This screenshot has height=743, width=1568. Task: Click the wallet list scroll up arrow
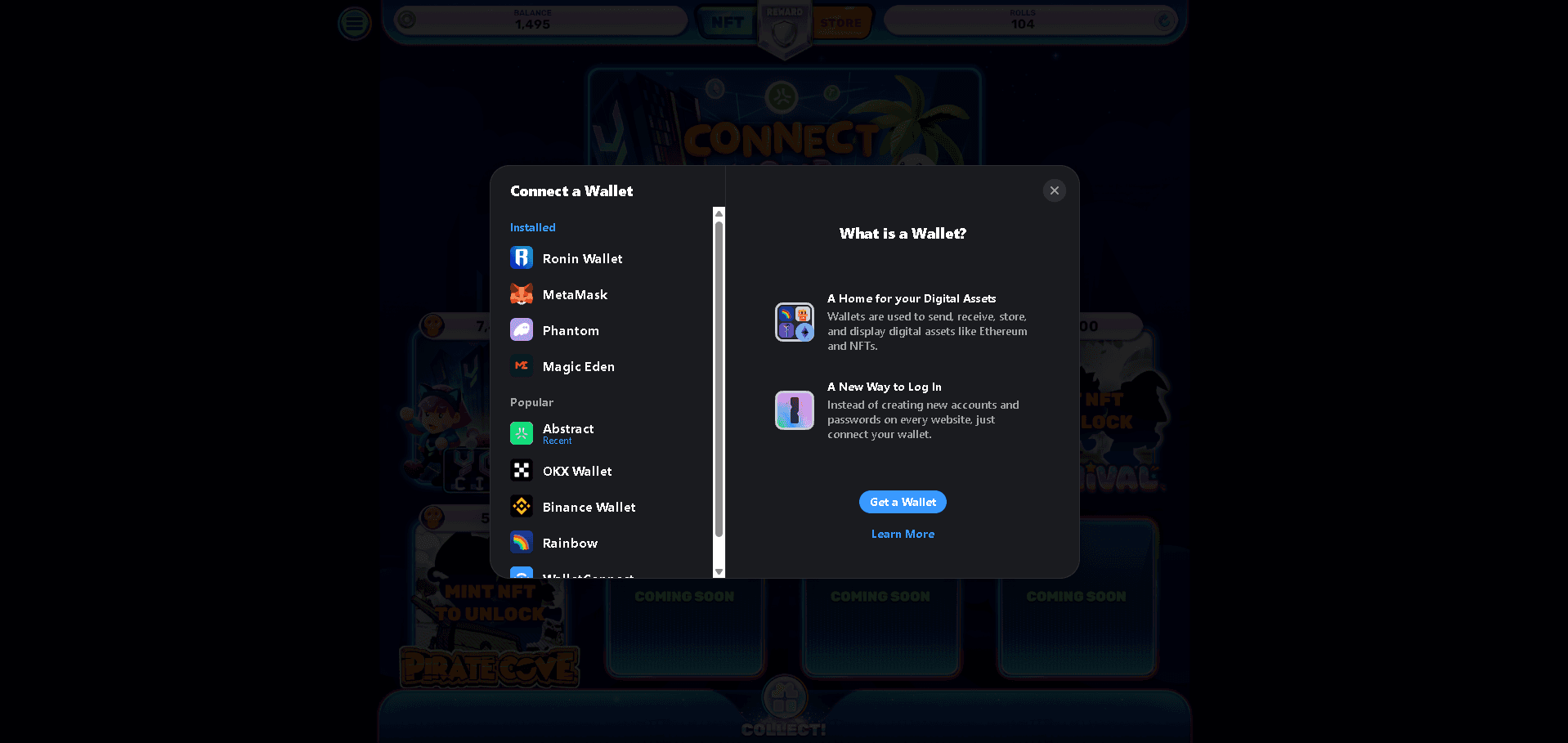tap(719, 213)
